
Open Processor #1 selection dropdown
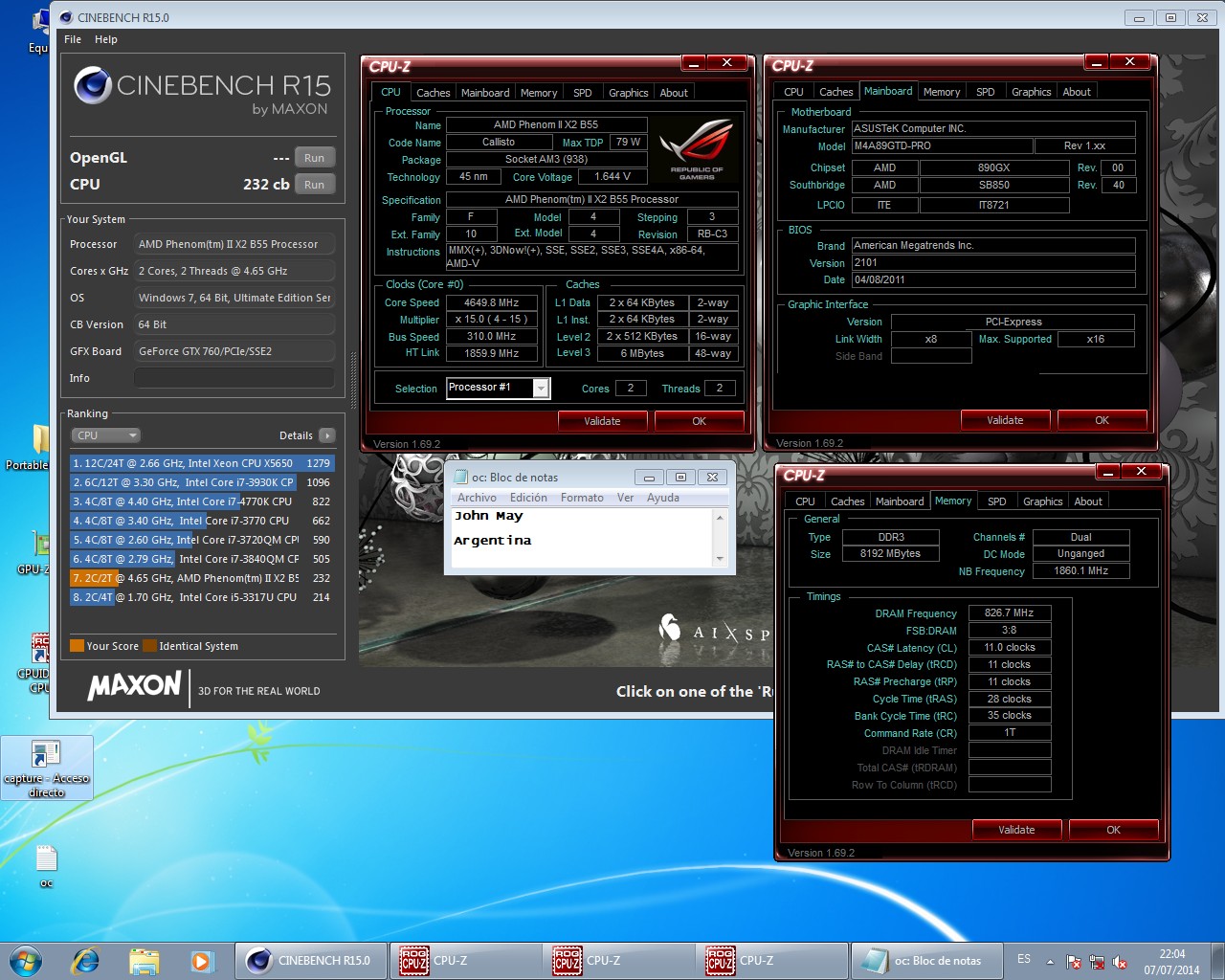[x=541, y=388]
